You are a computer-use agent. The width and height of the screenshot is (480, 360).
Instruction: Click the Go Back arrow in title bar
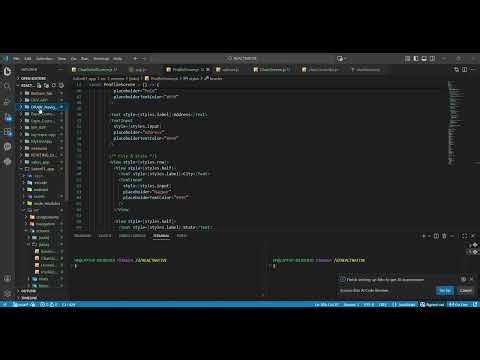(x=135, y=59)
